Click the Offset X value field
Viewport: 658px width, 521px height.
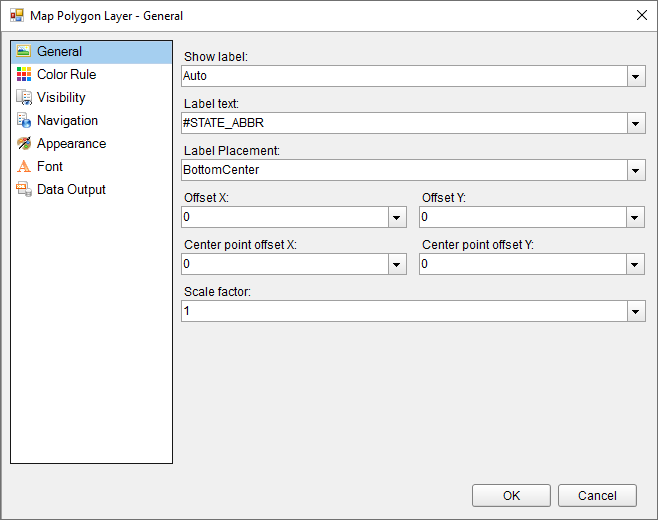pos(285,217)
